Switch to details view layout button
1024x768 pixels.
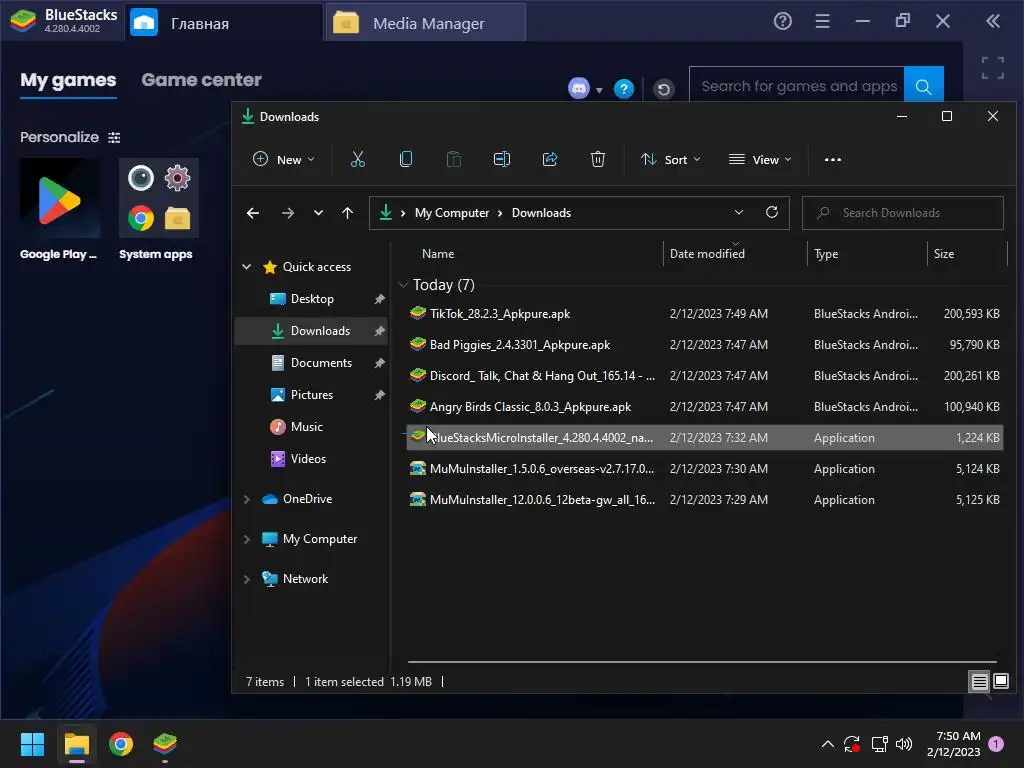click(x=979, y=682)
